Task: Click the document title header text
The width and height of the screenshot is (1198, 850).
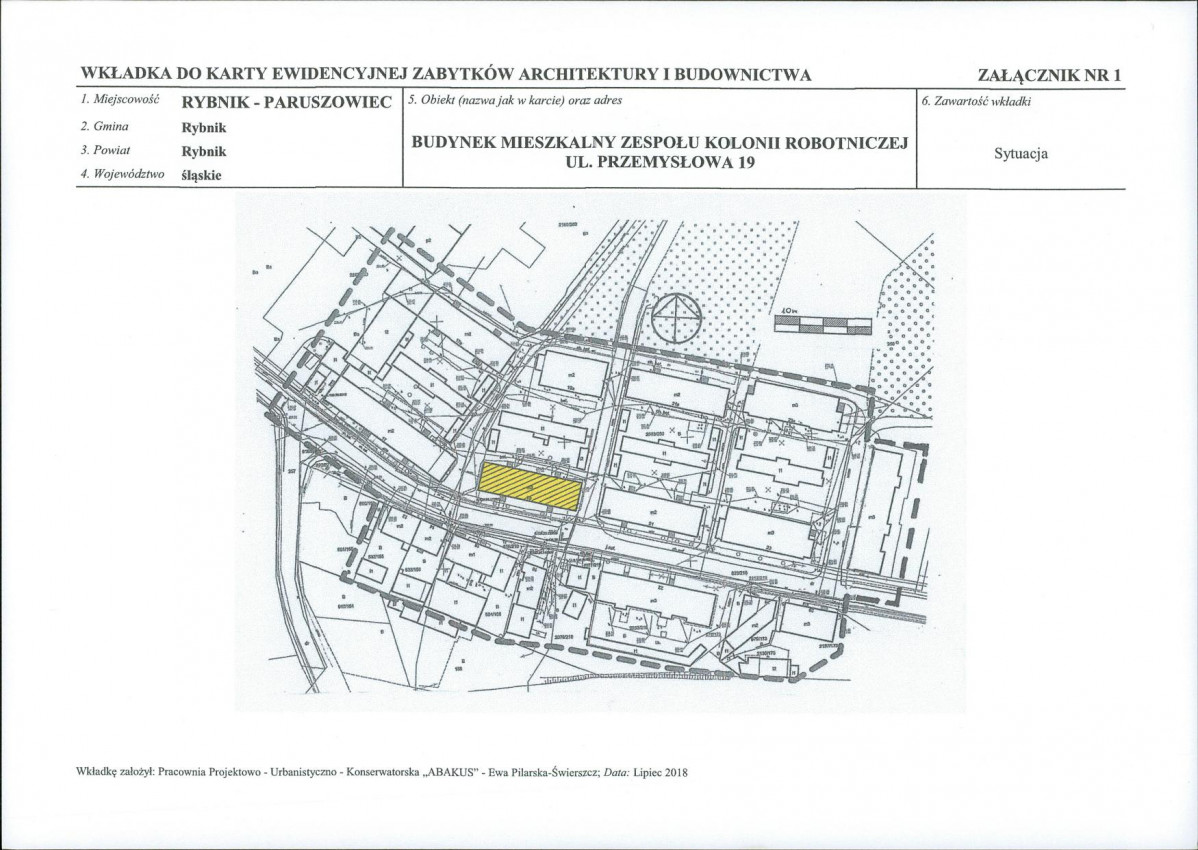Action: tap(445, 74)
